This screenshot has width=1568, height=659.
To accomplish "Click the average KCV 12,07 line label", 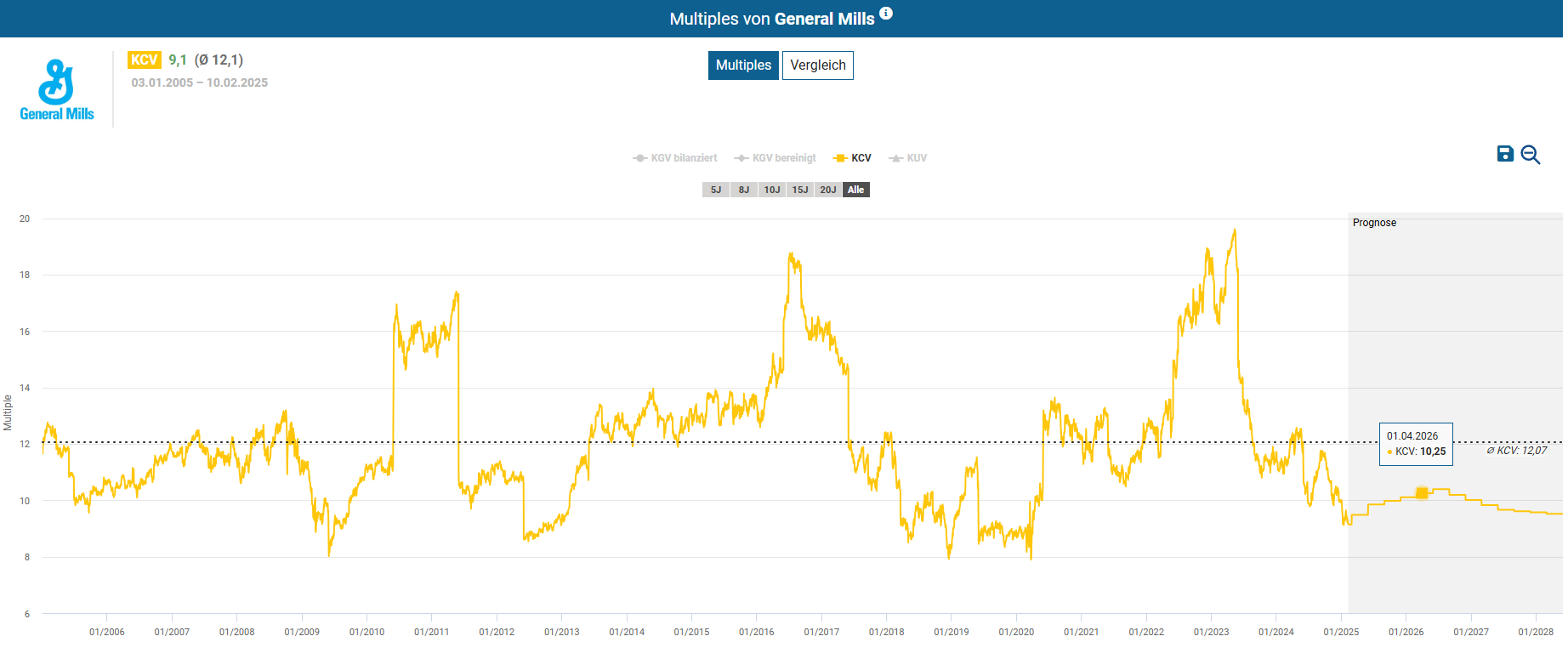I will (1517, 451).
